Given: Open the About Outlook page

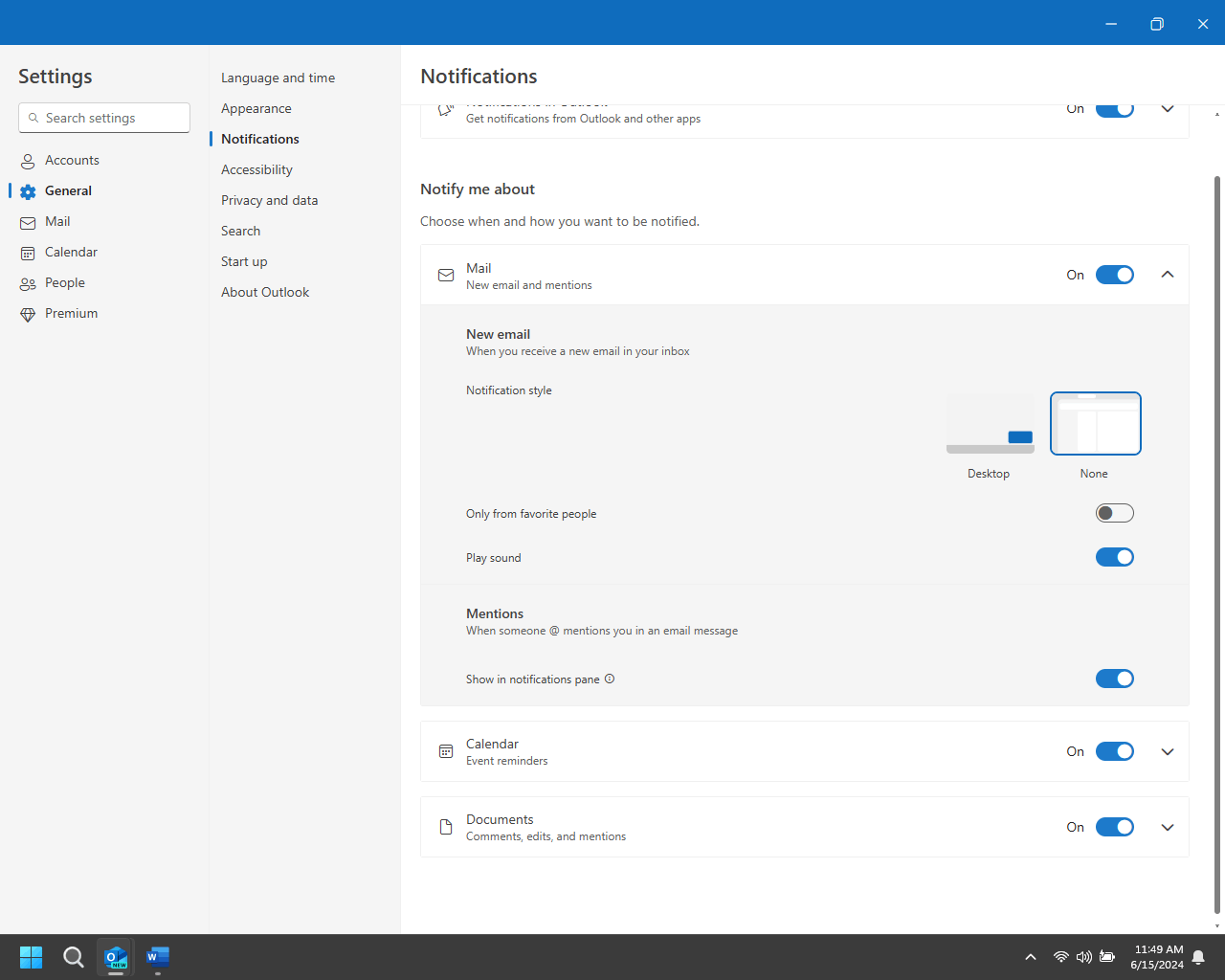Looking at the screenshot, I should pos(265,292).
